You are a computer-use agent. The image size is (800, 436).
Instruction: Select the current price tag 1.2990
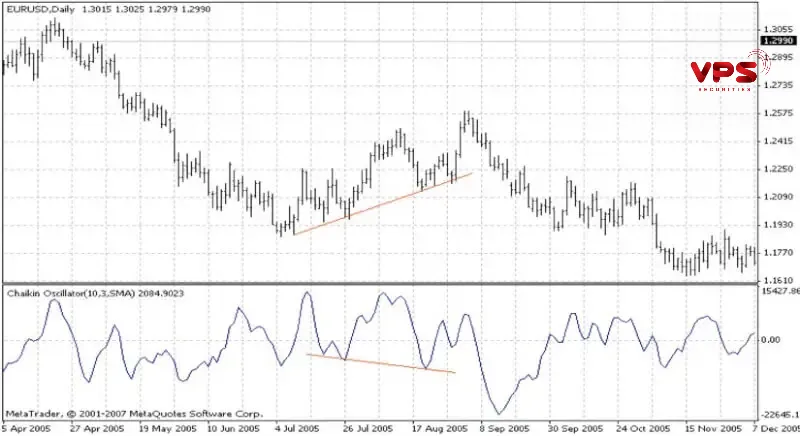point(778,41)
